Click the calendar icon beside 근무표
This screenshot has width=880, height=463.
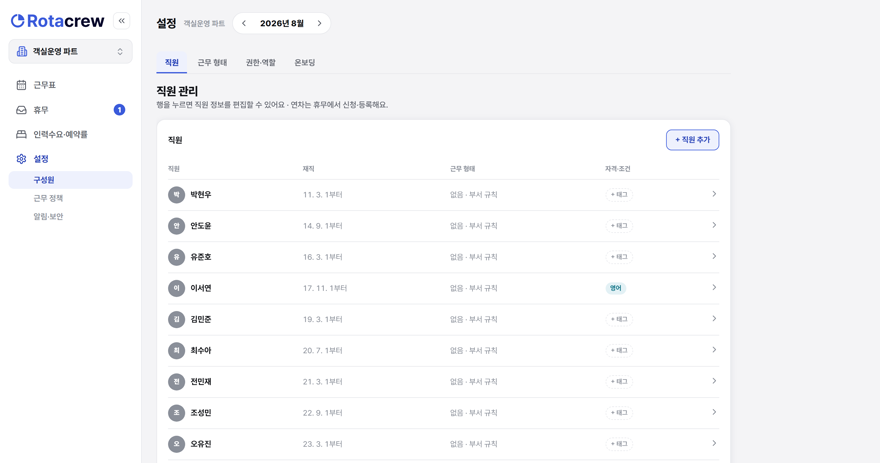pyautogui.click(x=21, y=85)
